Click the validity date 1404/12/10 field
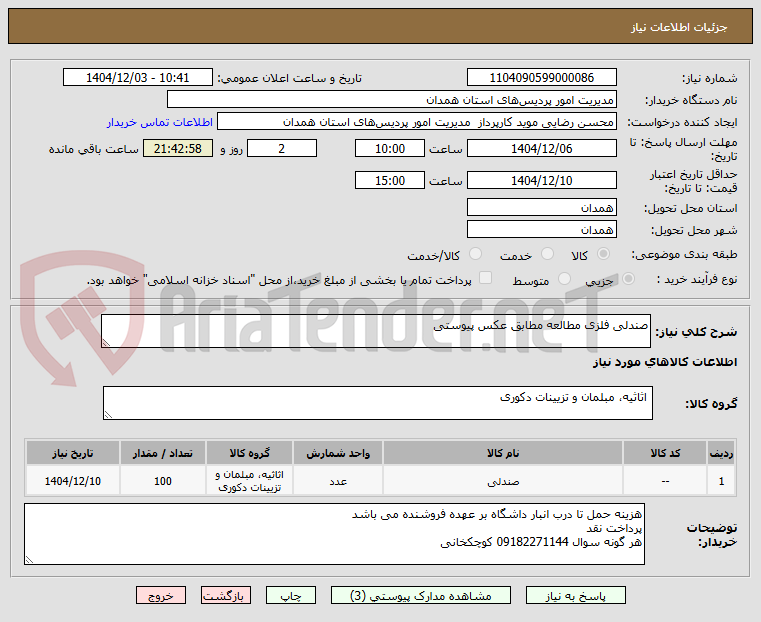Image resolution: width=761 pixels, height=622 pixels. 542,180
